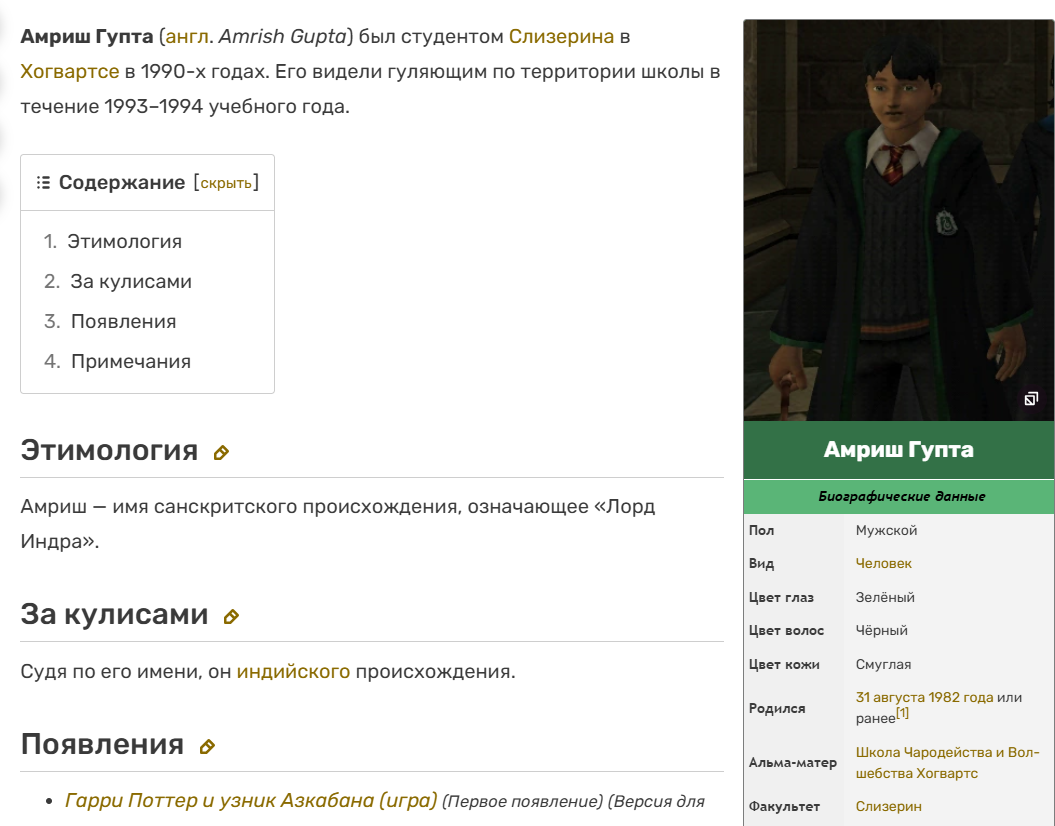Click the contents list icon beside Содержание
1055x826 pixels.
[43, 182]
